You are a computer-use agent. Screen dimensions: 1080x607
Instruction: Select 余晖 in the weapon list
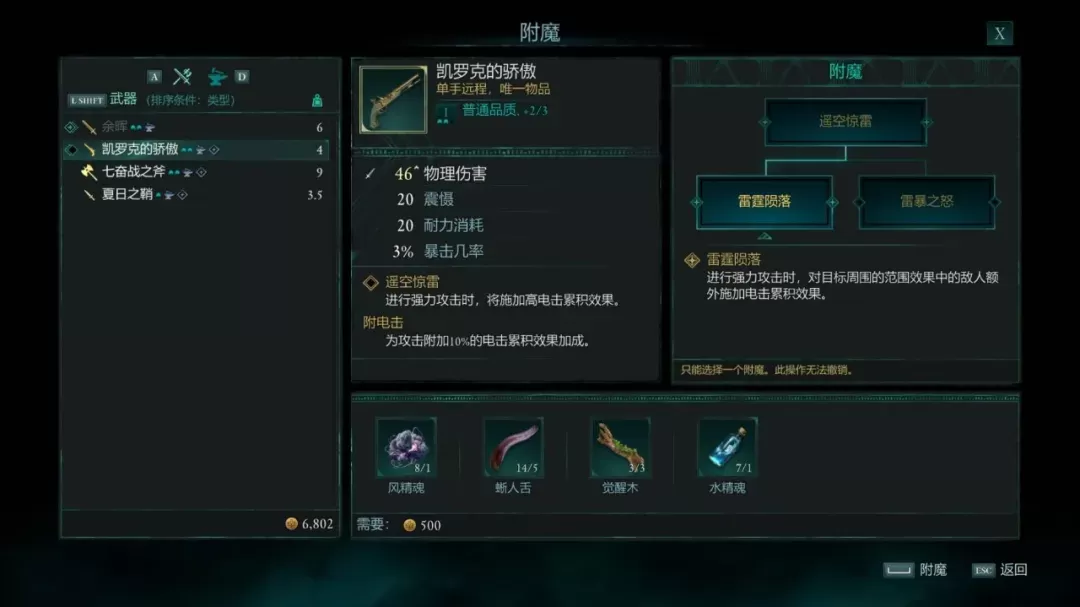click(196, 127)
